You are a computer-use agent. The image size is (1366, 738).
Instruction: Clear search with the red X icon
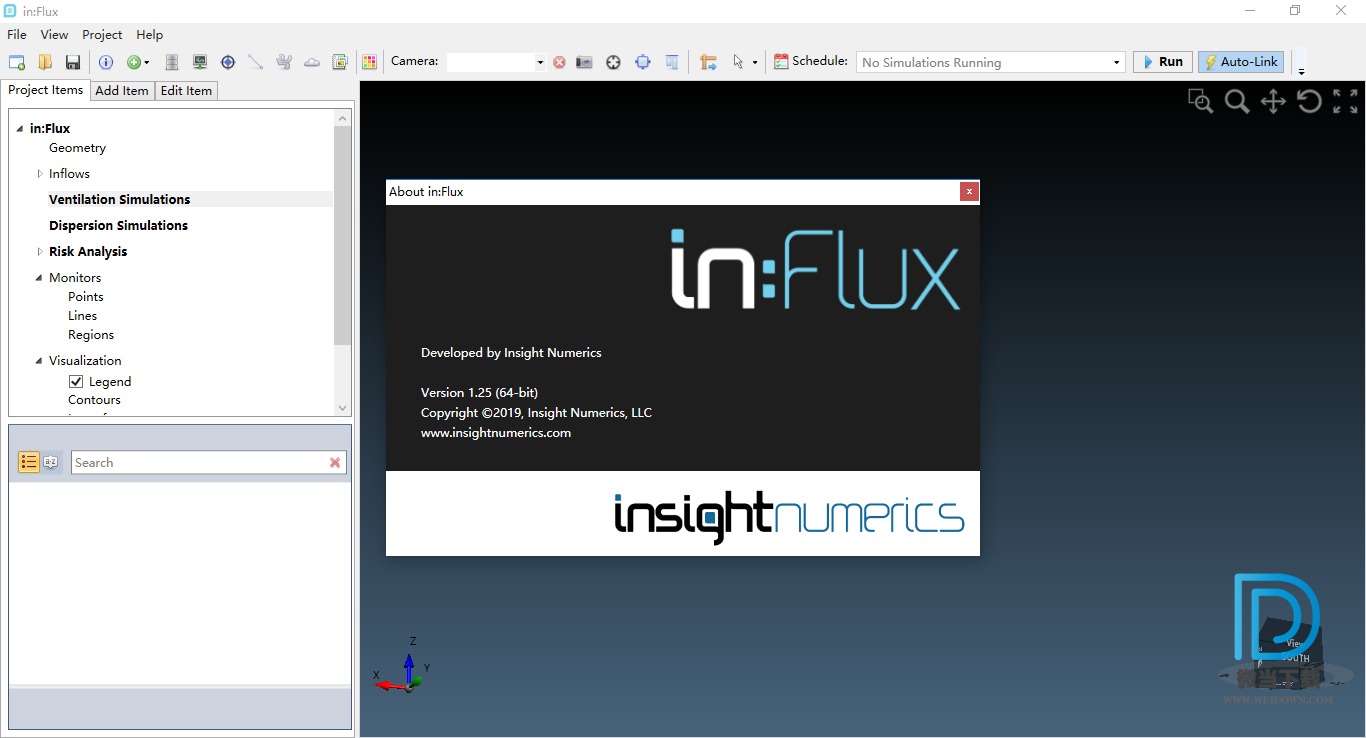click(335, 462)
